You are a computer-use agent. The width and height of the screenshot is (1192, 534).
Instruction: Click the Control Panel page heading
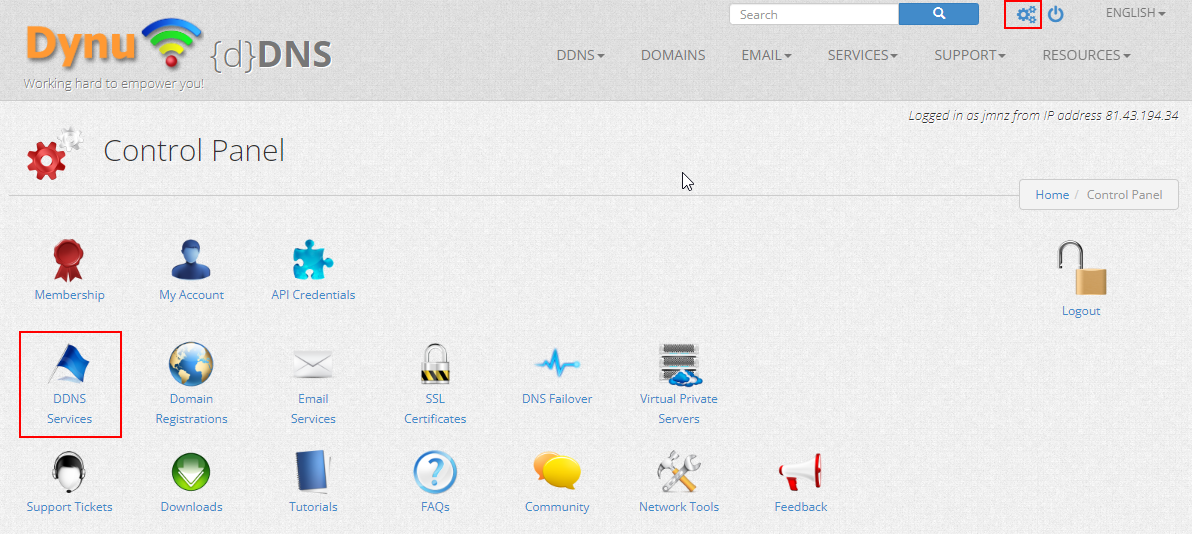194,151
